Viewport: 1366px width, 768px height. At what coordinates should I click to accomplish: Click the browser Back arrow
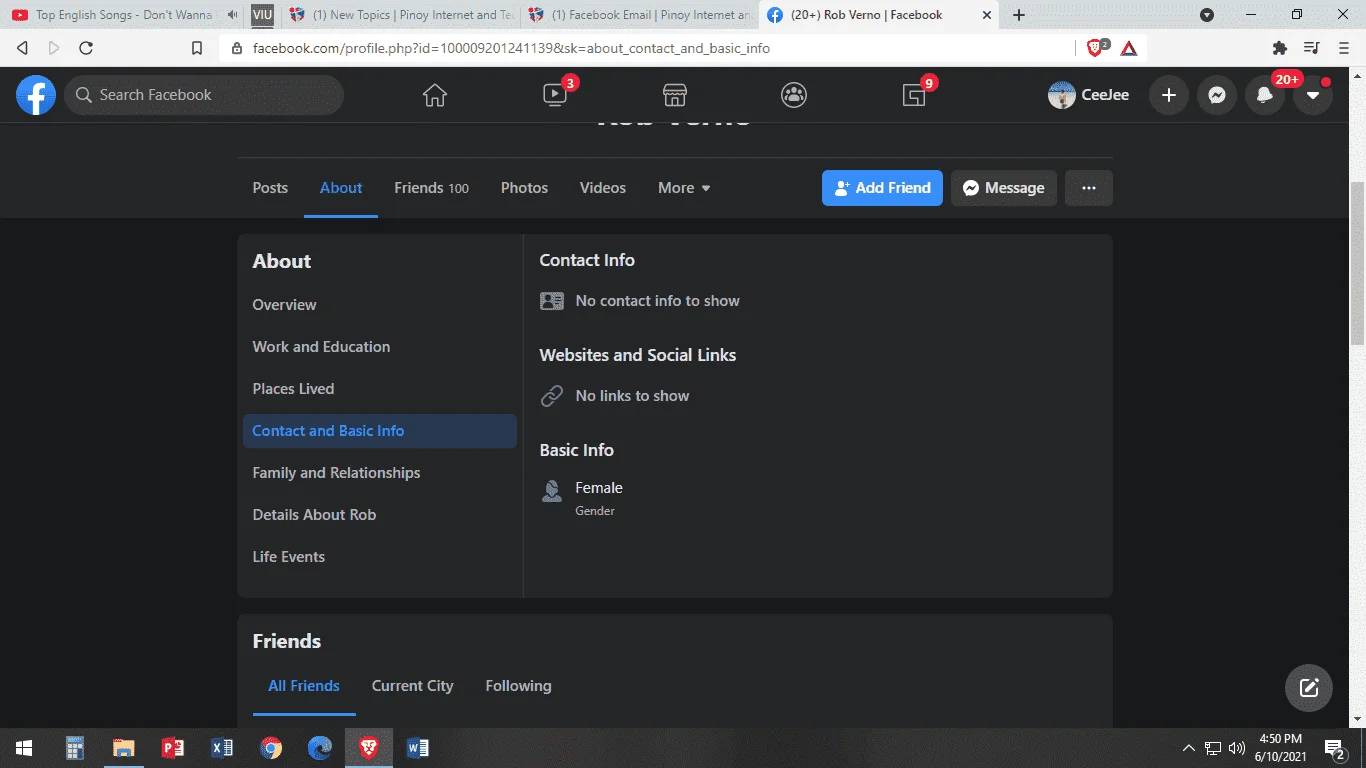tap(23, 48)
